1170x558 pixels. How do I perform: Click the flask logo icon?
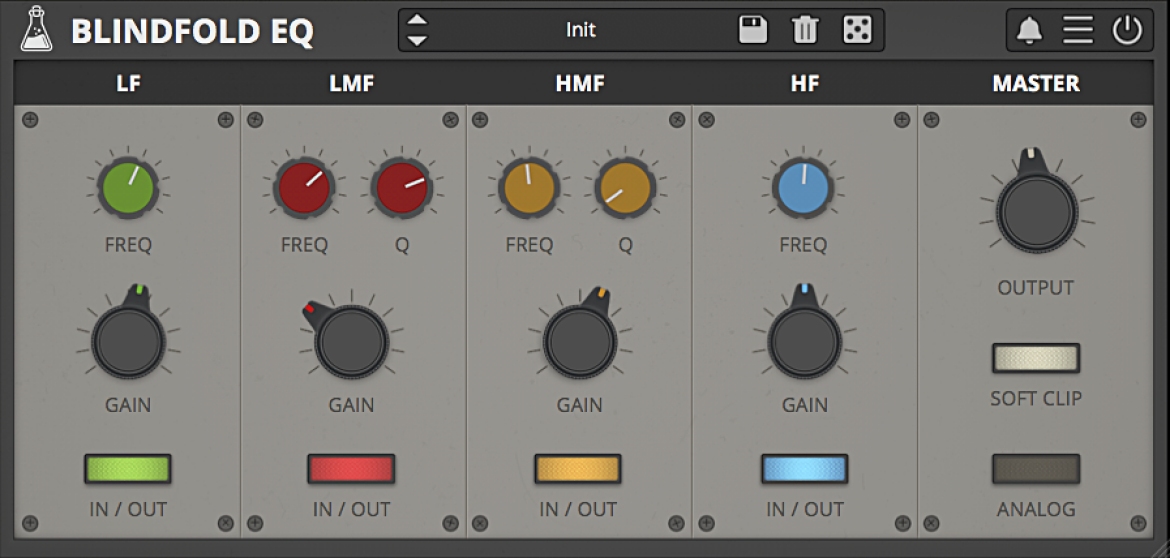[x=36, y=29]
